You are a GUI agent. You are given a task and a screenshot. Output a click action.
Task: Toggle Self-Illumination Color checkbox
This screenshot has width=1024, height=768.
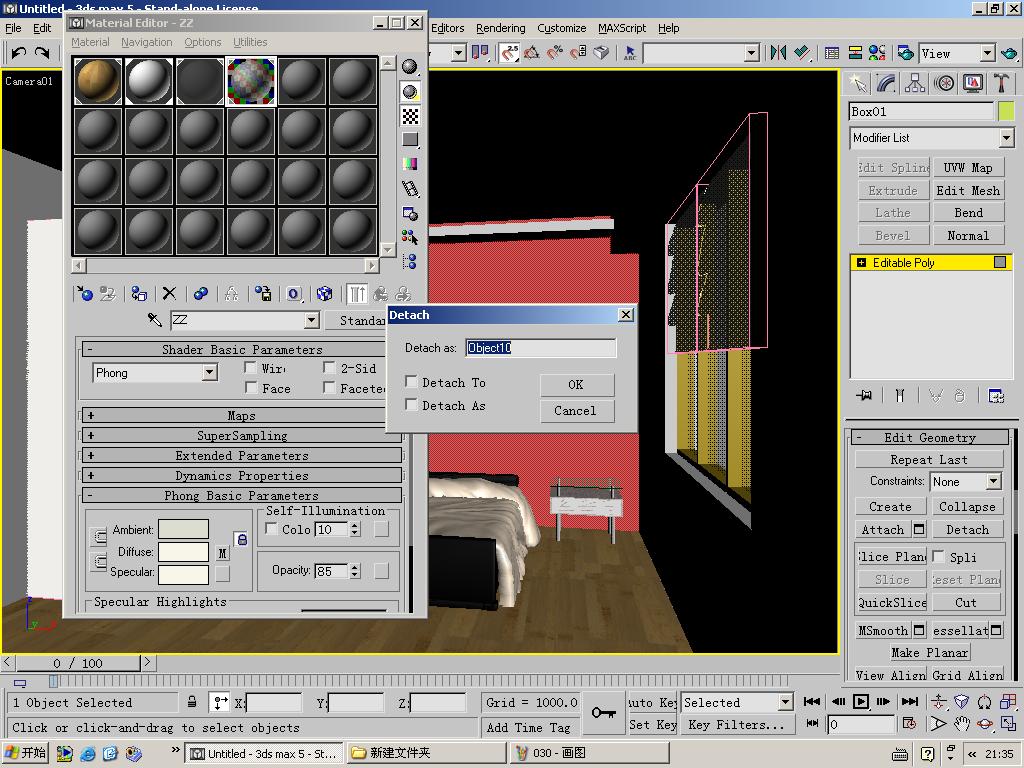click(272, 529)
